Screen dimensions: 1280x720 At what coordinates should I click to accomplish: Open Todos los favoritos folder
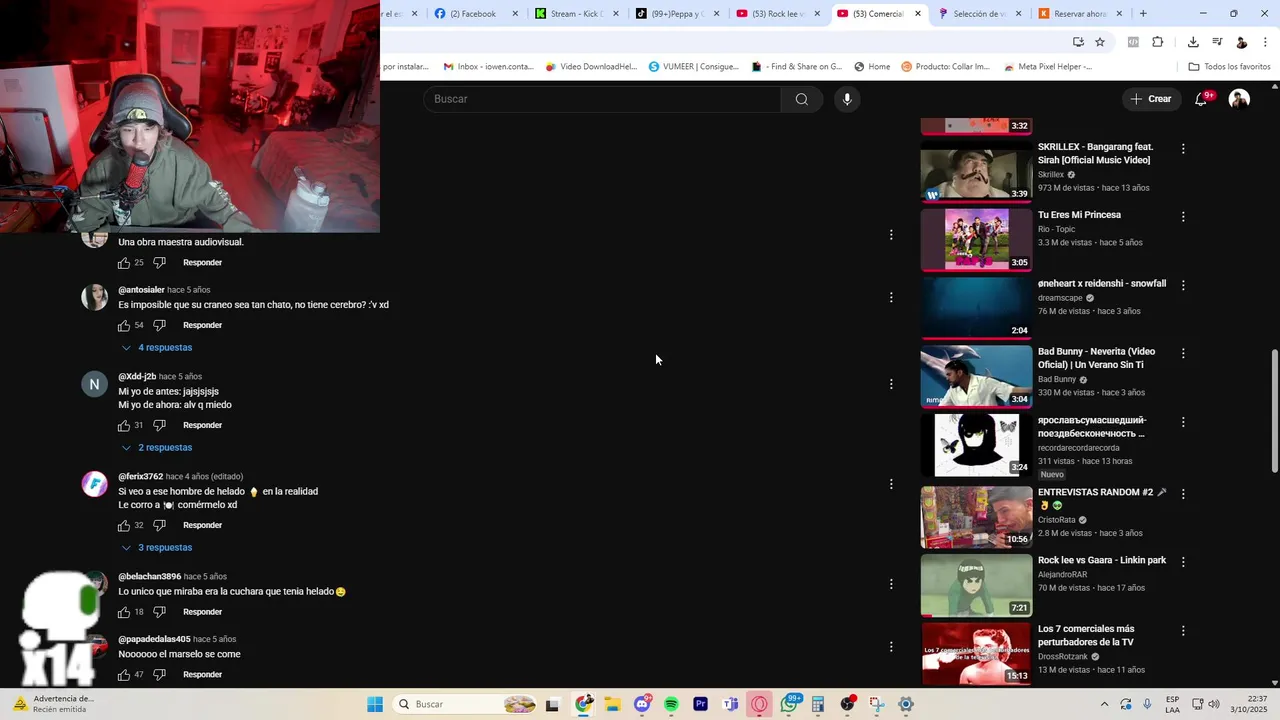pos(1229,67)
